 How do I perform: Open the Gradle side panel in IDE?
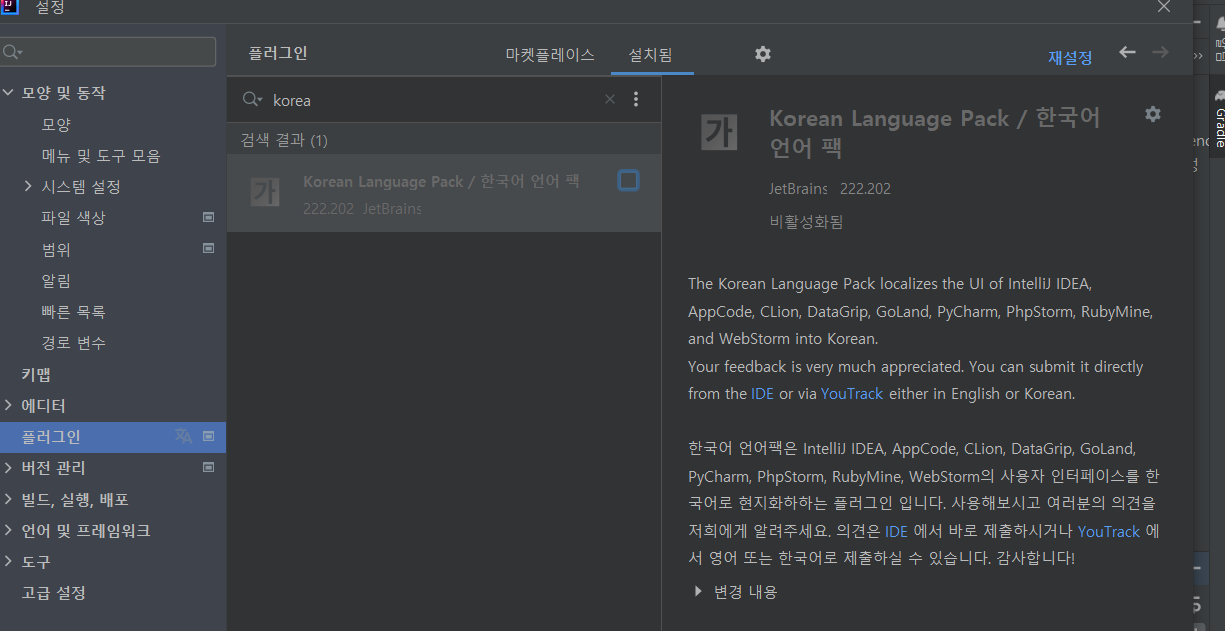[x=1219, y=119]
